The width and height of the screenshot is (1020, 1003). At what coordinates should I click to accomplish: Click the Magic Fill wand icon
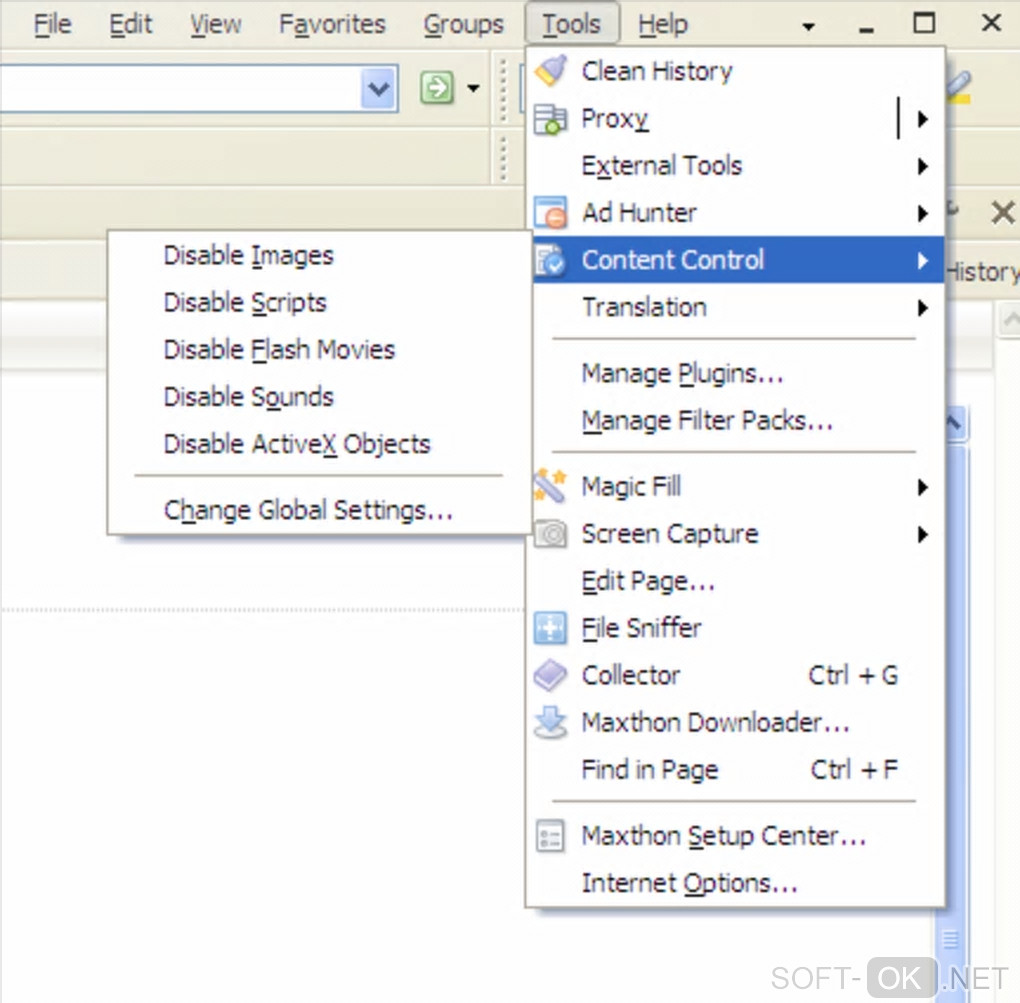[550, 487]
